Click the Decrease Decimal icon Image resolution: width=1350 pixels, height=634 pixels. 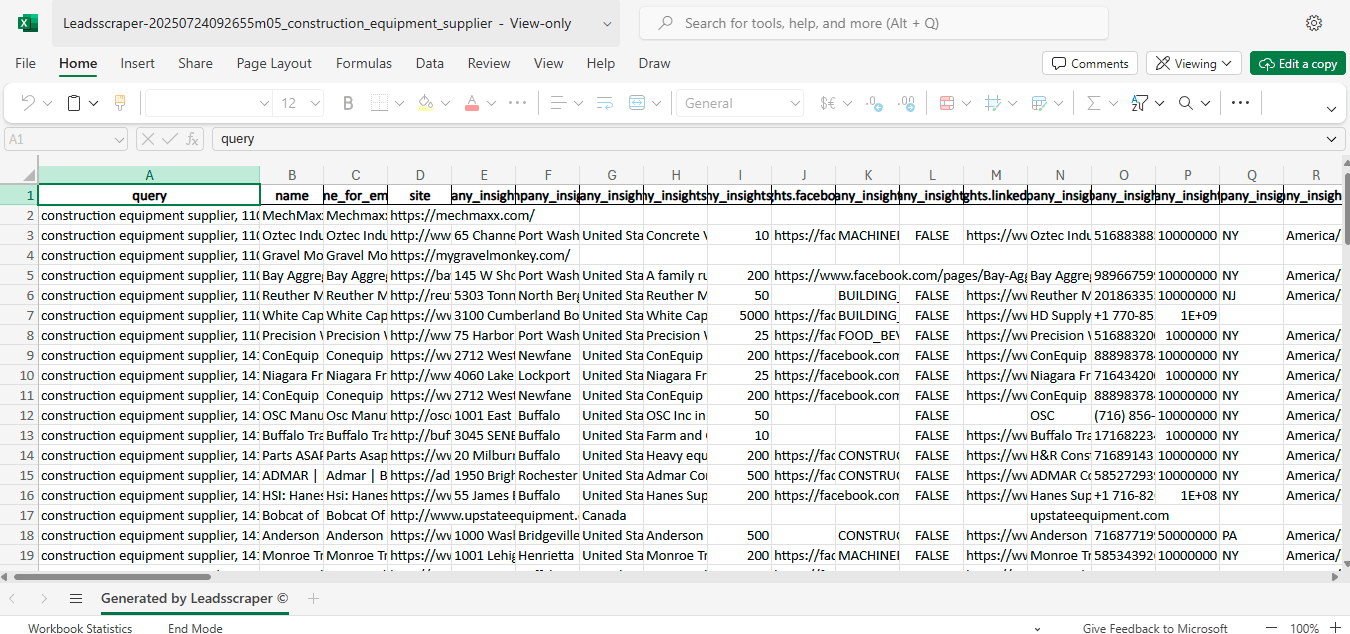tap(874, 103)
